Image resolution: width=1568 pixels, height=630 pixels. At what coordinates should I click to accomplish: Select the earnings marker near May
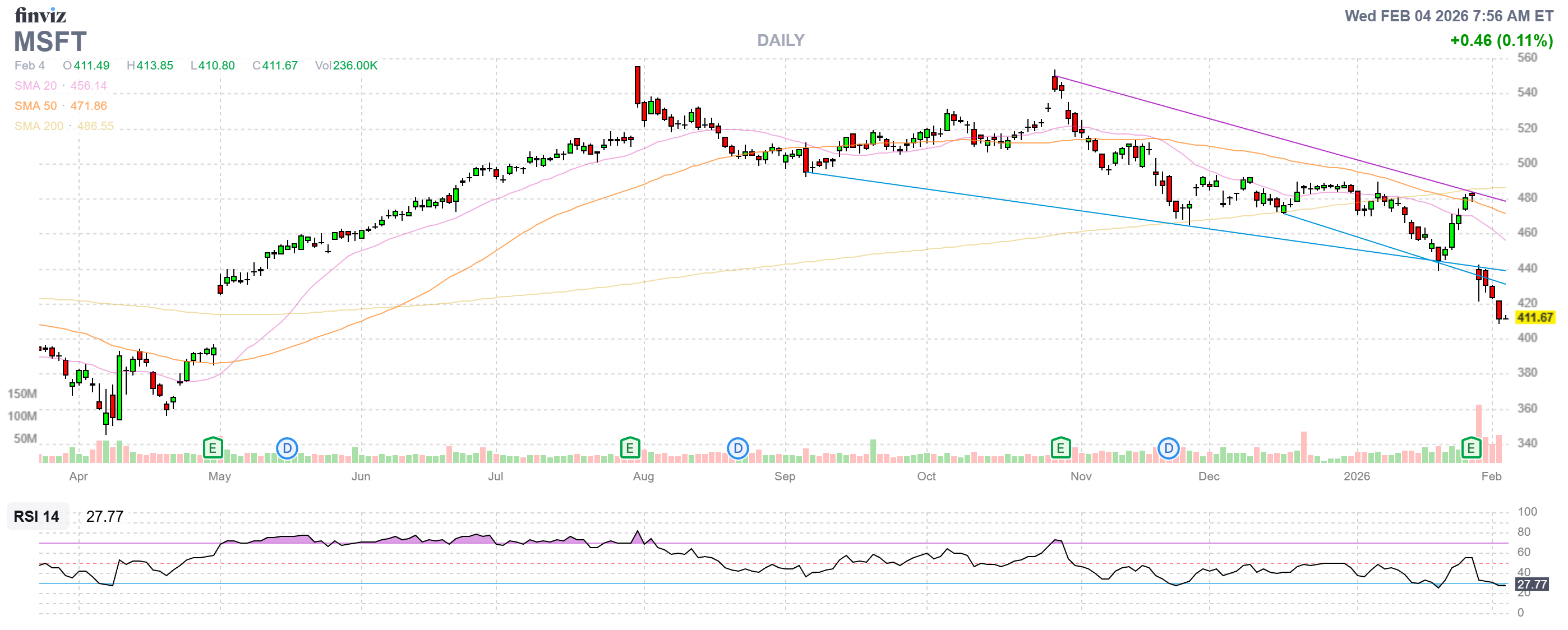(213, 448)
